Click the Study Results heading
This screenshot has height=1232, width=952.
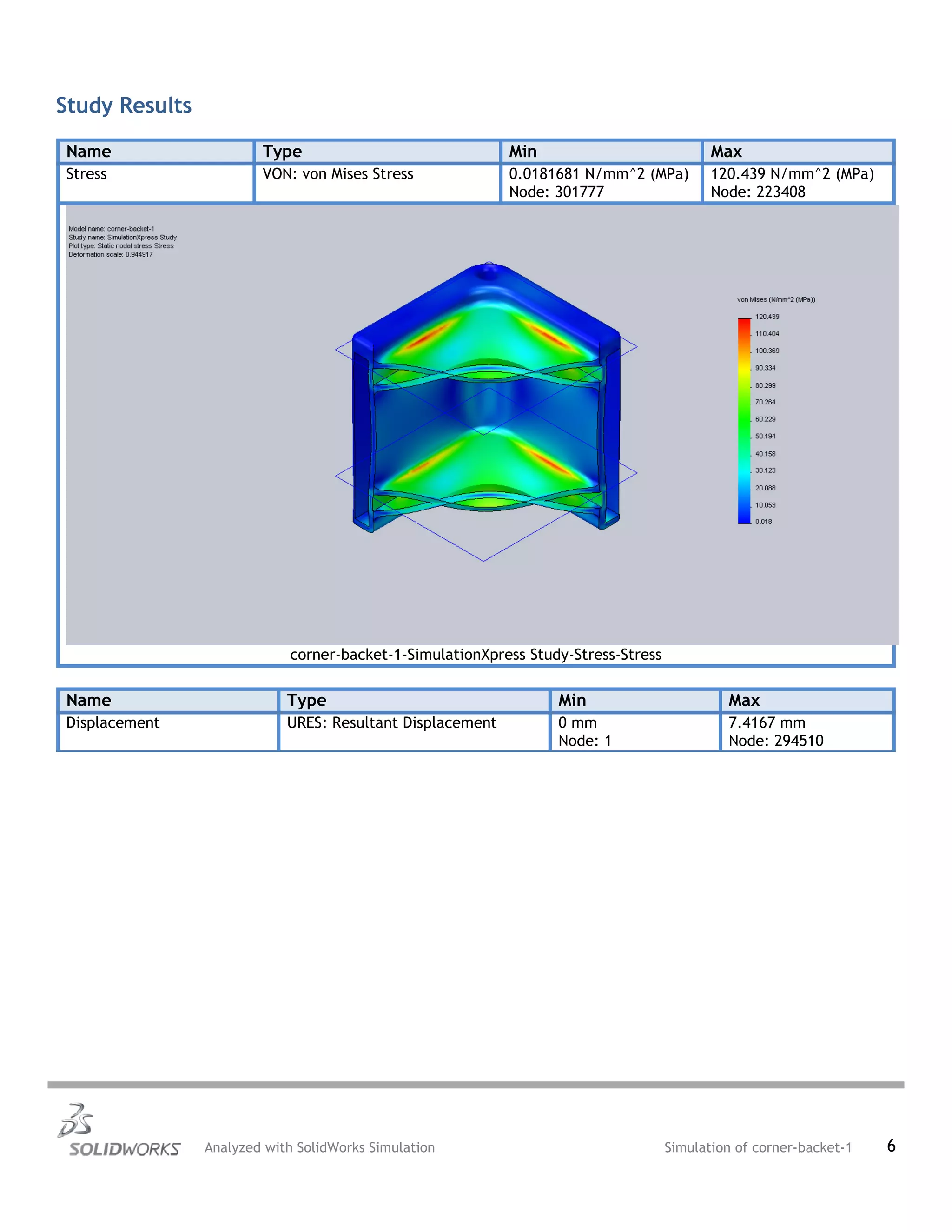point(124,106)
